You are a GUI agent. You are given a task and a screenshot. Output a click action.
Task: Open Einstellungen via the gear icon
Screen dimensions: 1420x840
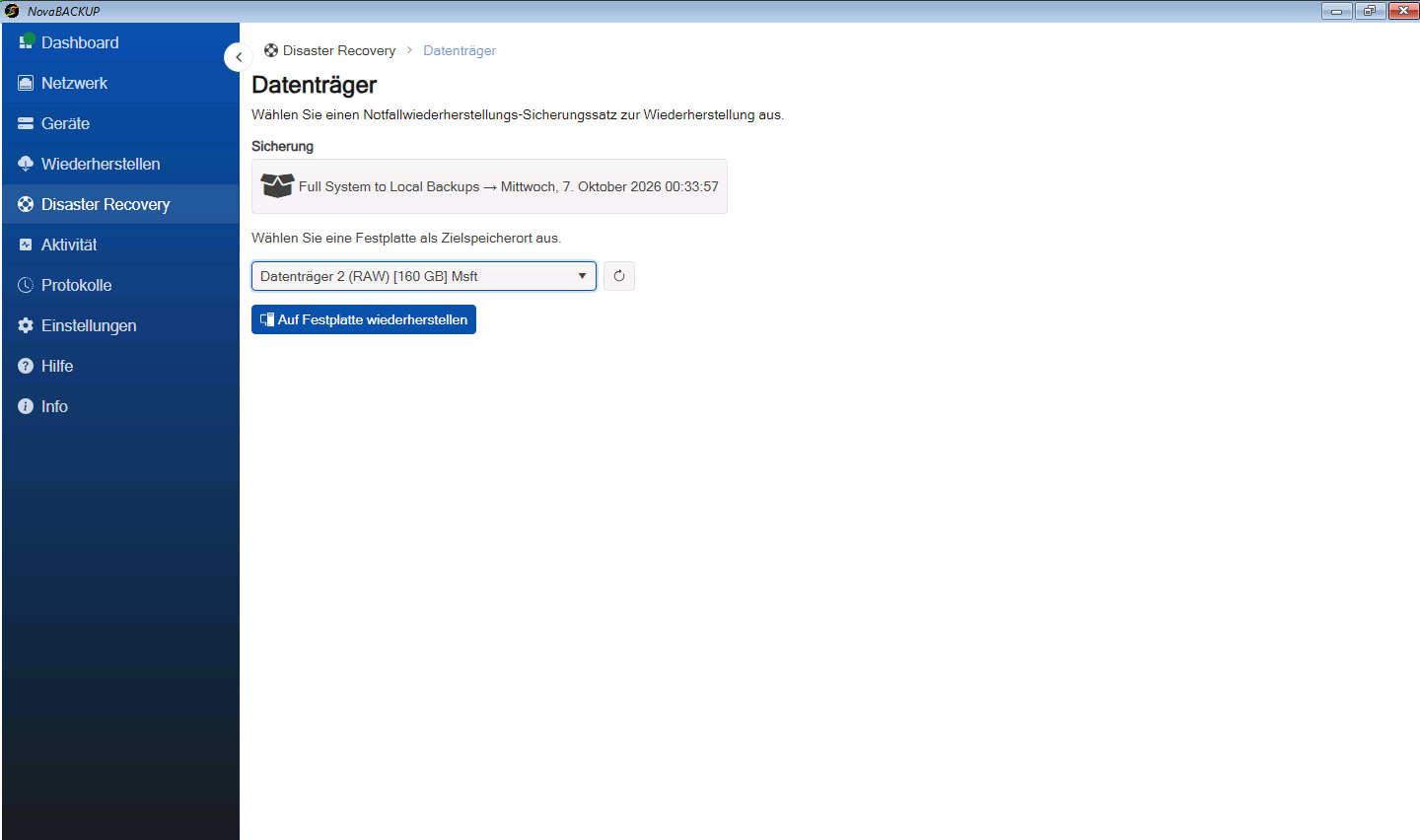point(26,325)
